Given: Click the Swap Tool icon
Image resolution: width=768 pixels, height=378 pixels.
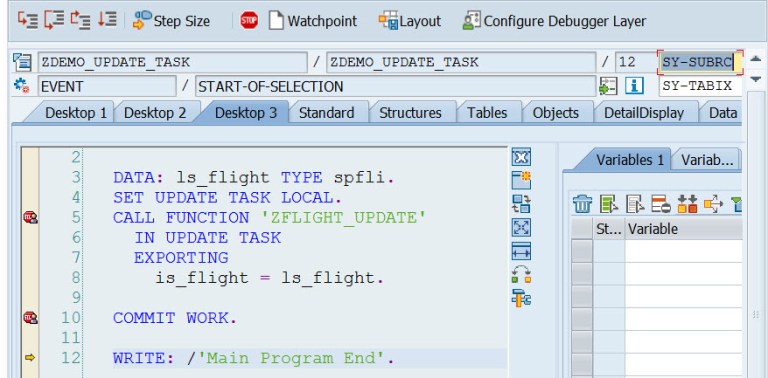Looking at the screenshot, I should click(521, 204).
